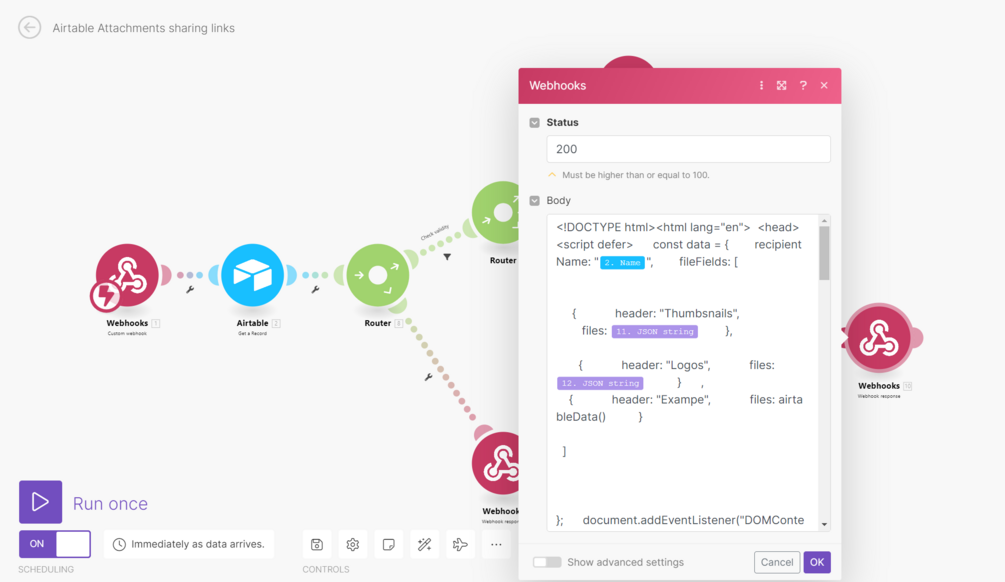Open help for Webhooks dialog

click(803, 85)
